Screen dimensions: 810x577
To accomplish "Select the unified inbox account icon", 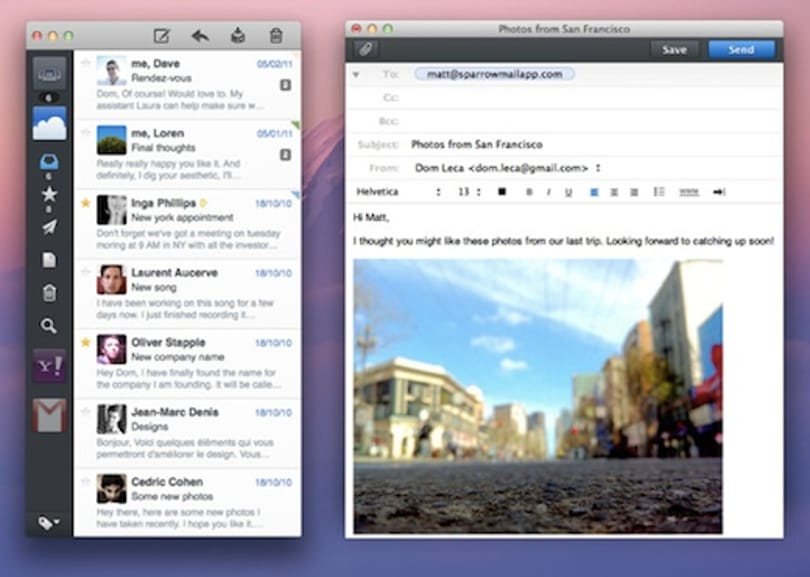I will [x=50, y=74].
